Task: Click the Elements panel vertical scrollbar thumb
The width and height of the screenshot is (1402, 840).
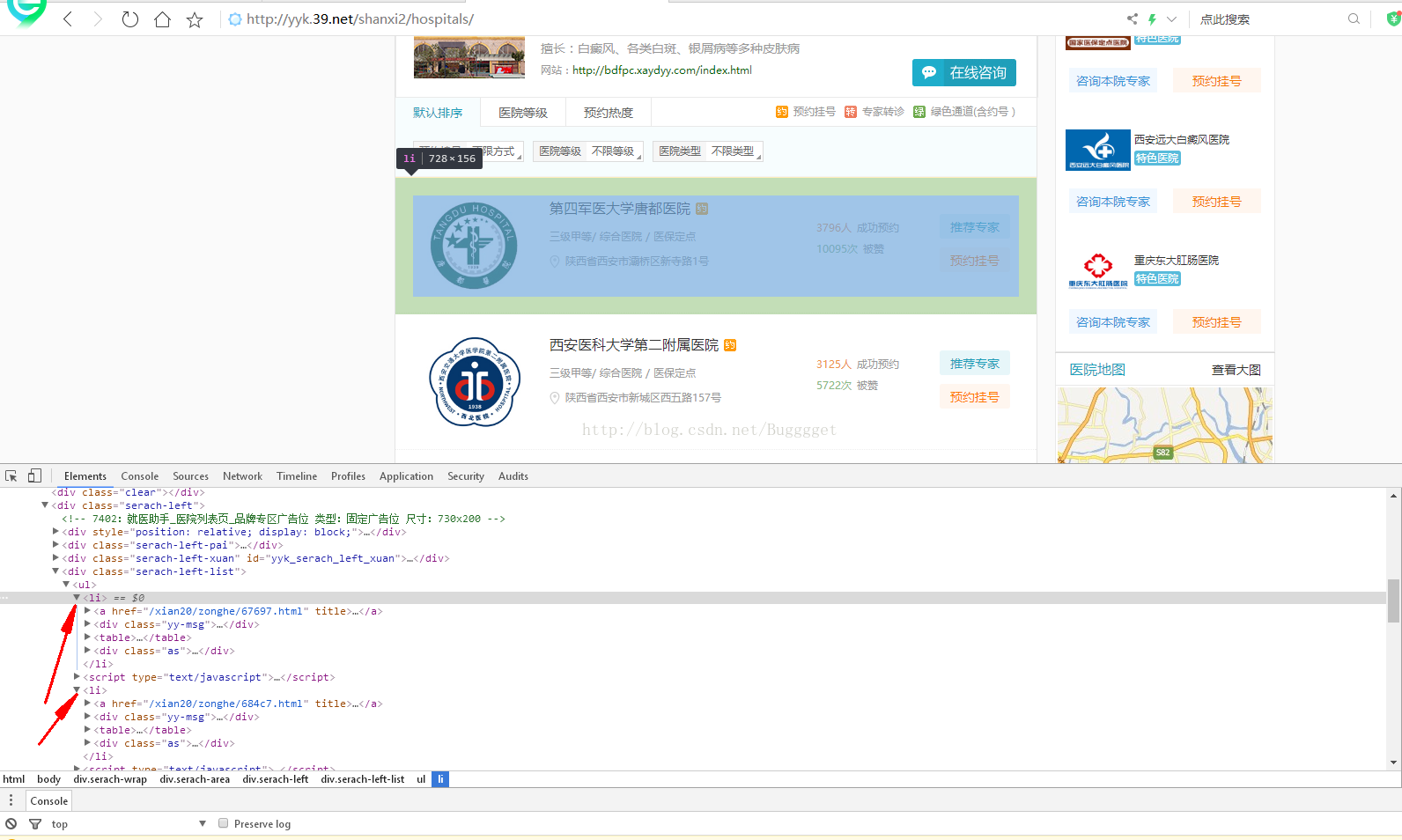Action: point(1393,601)
